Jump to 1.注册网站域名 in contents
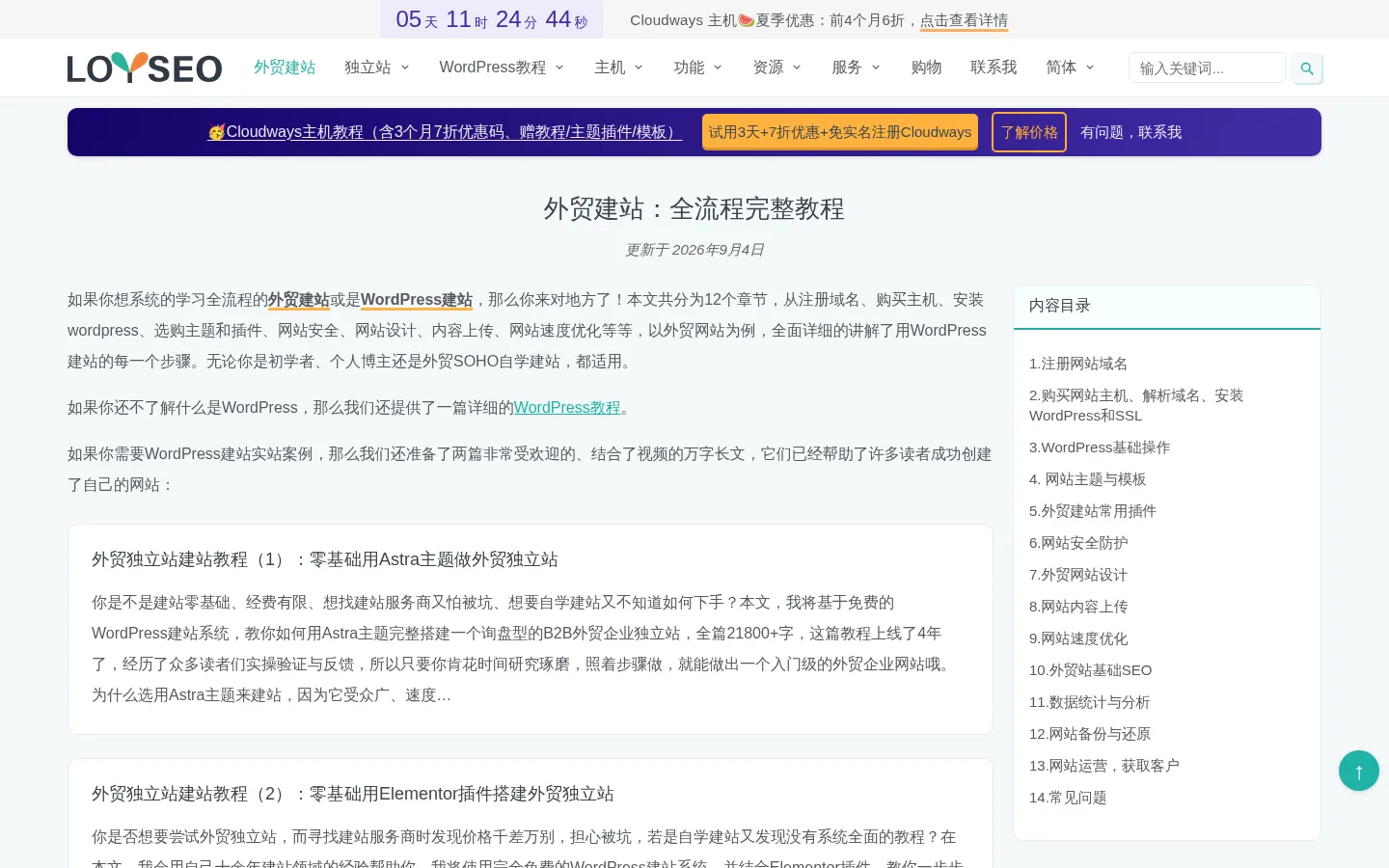Screen dimensions: 1389x868 click(x=1078, y=364)
